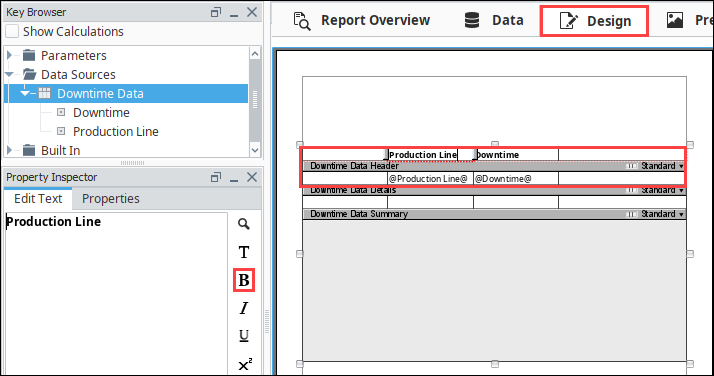Viewport: 714px width, 376px height.
Task: Undock the Property Inspector panel
Action: pyautogui.click(x=216, y=177)
